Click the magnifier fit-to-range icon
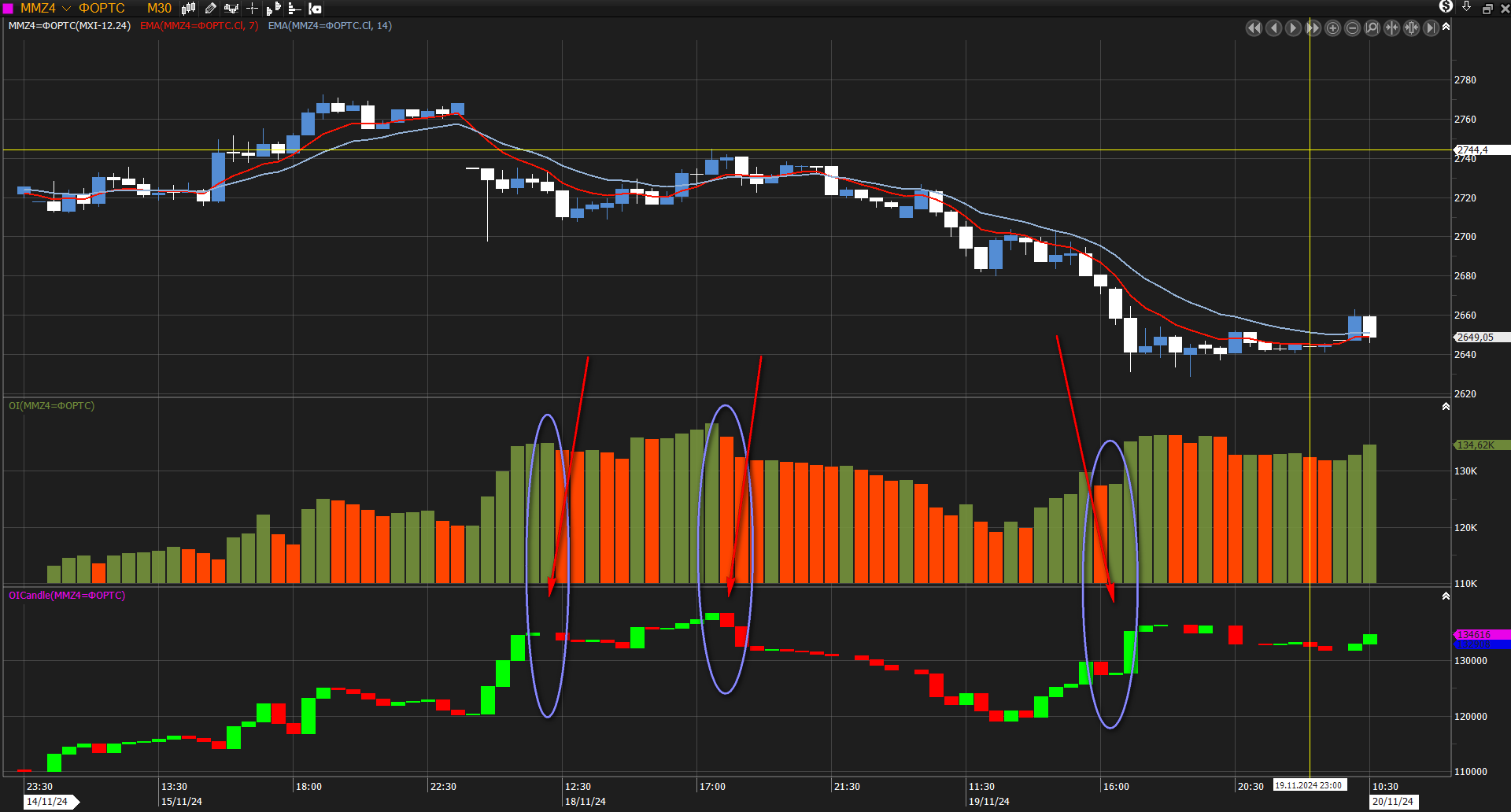 tap(1372, 28)
